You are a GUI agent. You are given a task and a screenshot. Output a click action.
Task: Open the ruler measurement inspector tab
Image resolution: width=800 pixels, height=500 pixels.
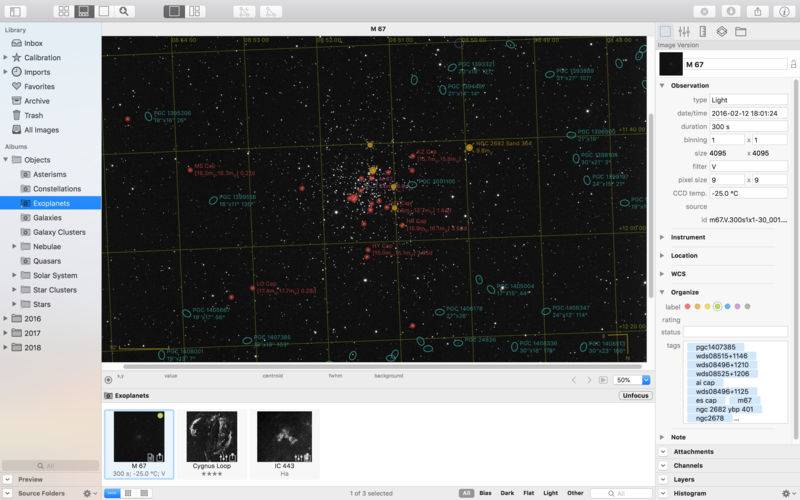(703, 32)
